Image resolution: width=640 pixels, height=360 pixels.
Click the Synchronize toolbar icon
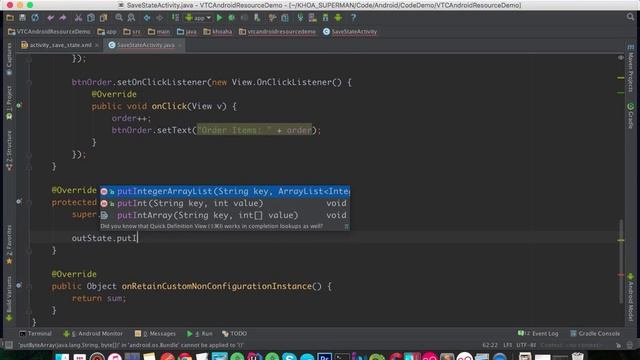click(35, 18)
